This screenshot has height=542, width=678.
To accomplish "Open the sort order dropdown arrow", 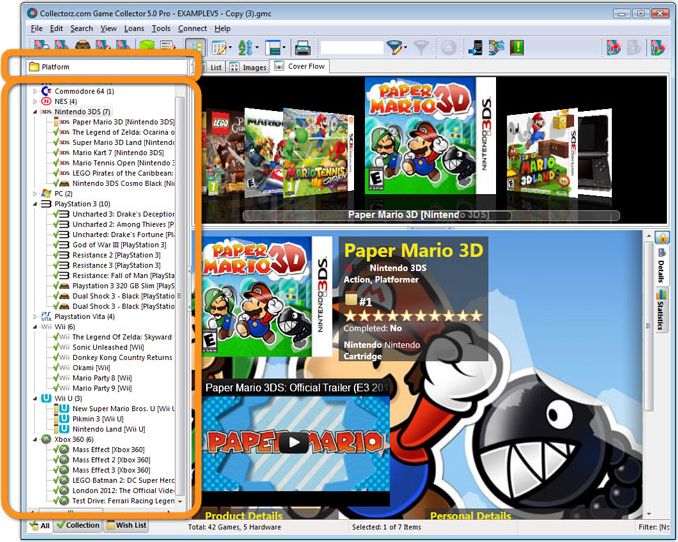I will tap(257, 47).
